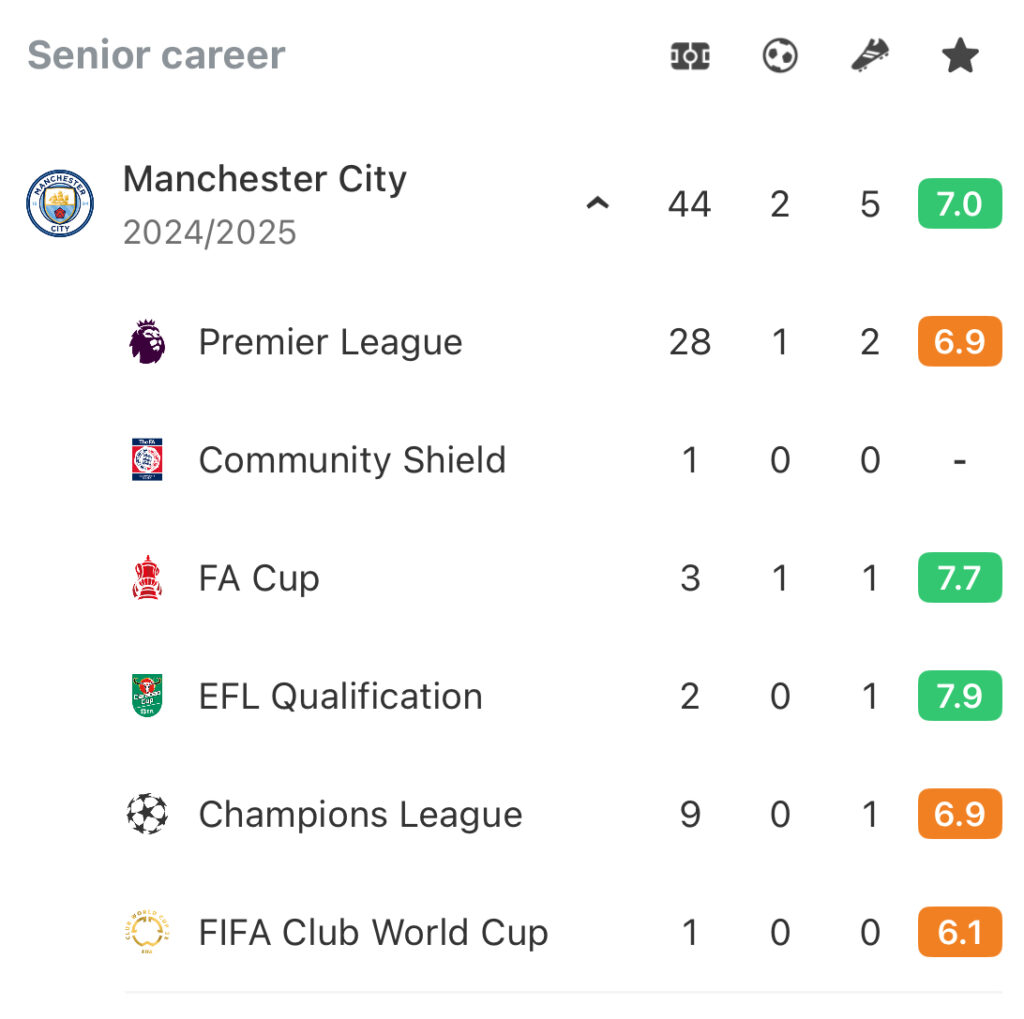Click the Premier League lion logo
This screenshot has width=1024, height=1019.
point(147,341)
